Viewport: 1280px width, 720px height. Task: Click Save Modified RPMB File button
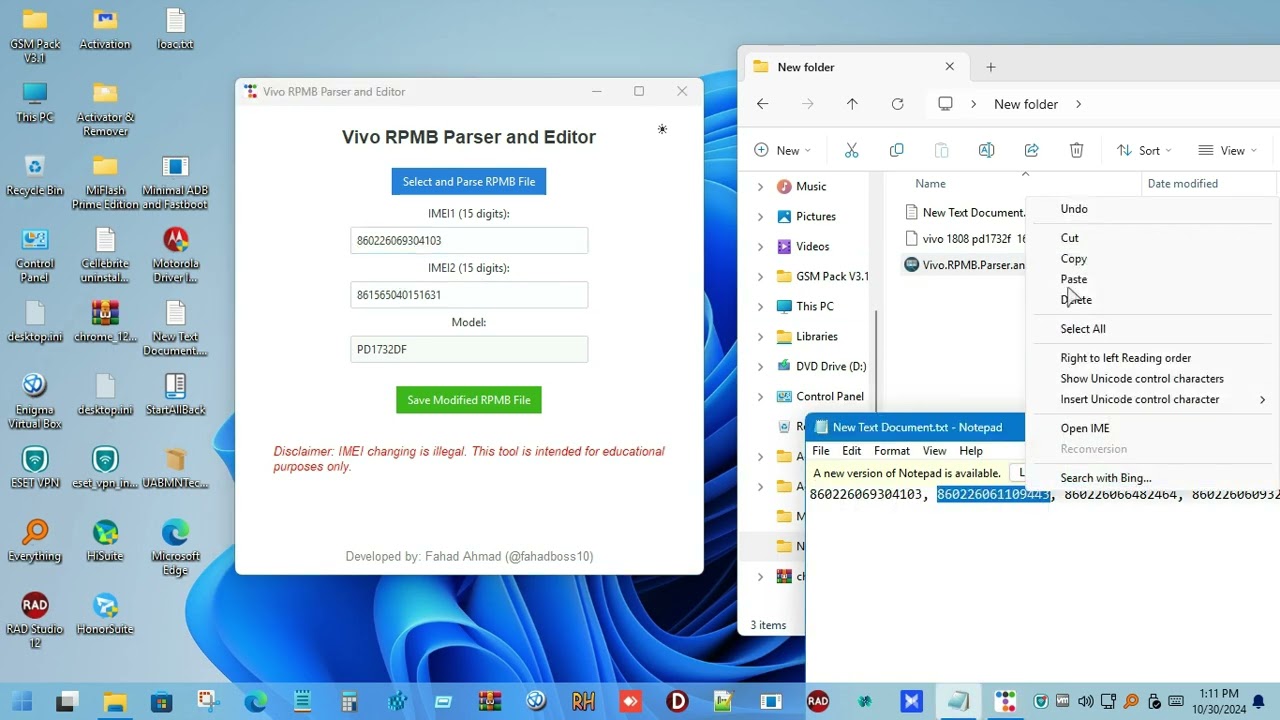tap(469, 400)
